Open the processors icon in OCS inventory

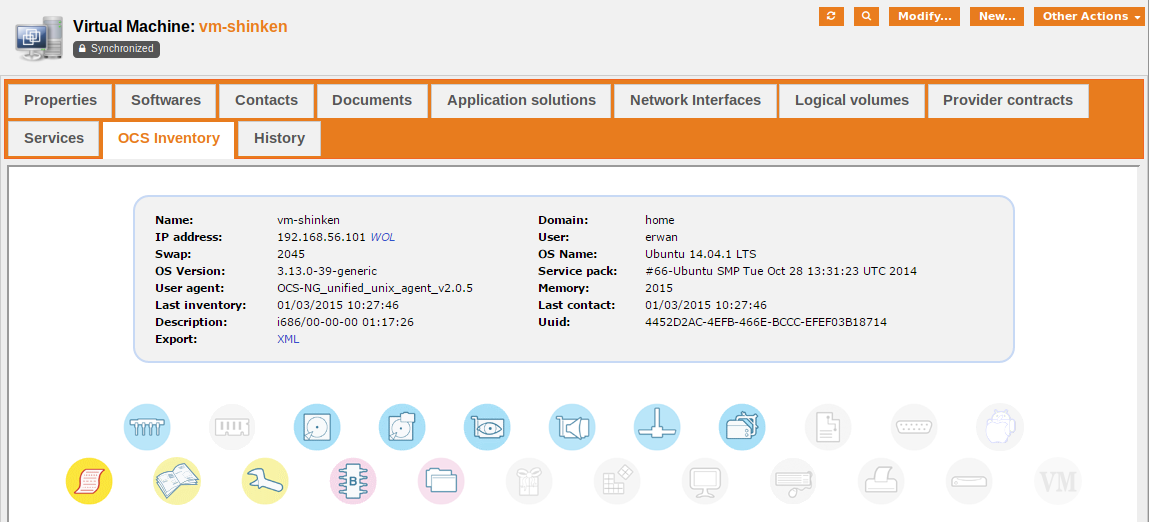147,427
